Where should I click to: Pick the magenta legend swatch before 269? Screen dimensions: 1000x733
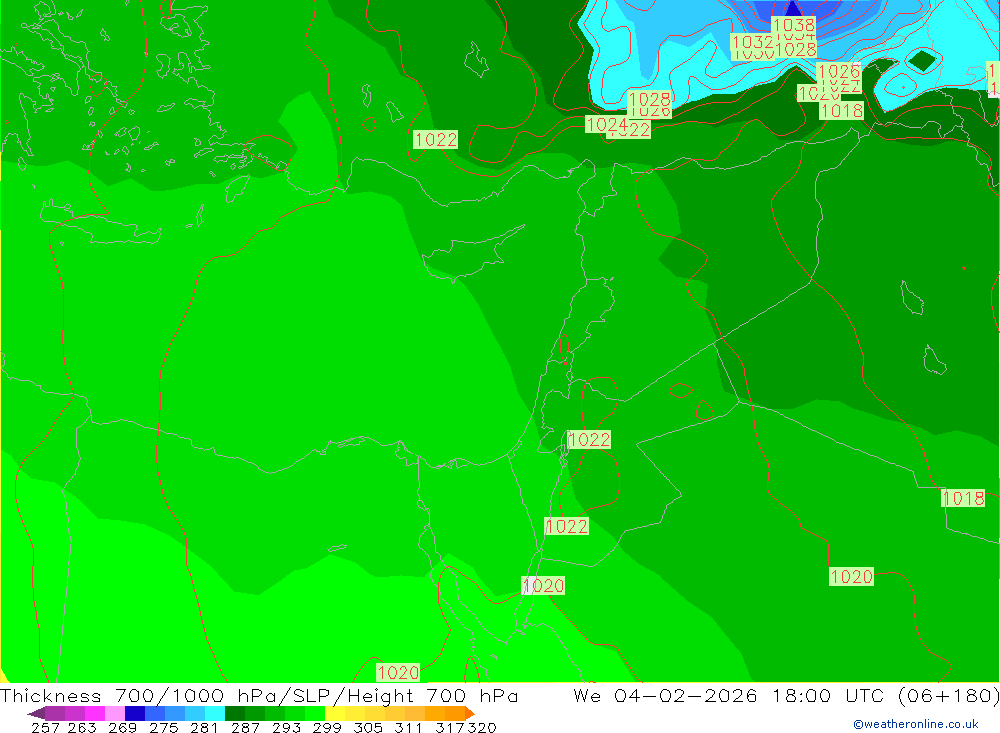coord(94,713)
